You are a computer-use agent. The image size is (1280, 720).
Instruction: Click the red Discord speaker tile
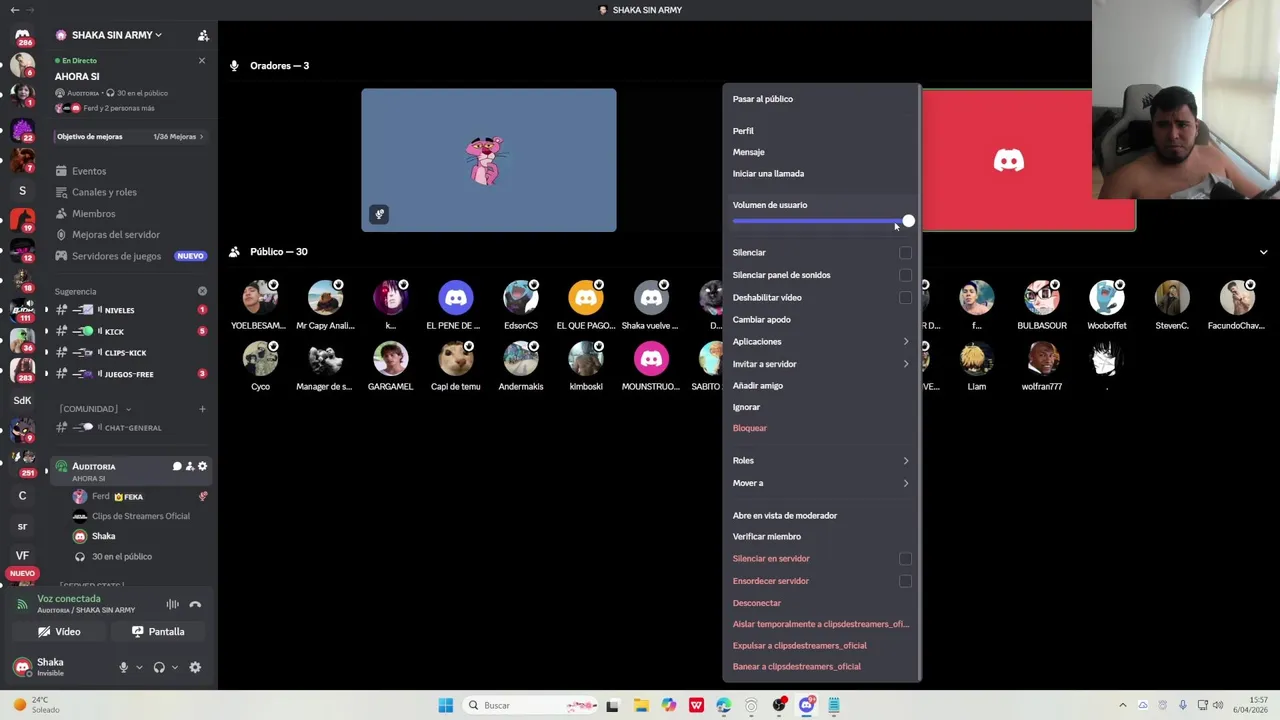coord(1008,160)
